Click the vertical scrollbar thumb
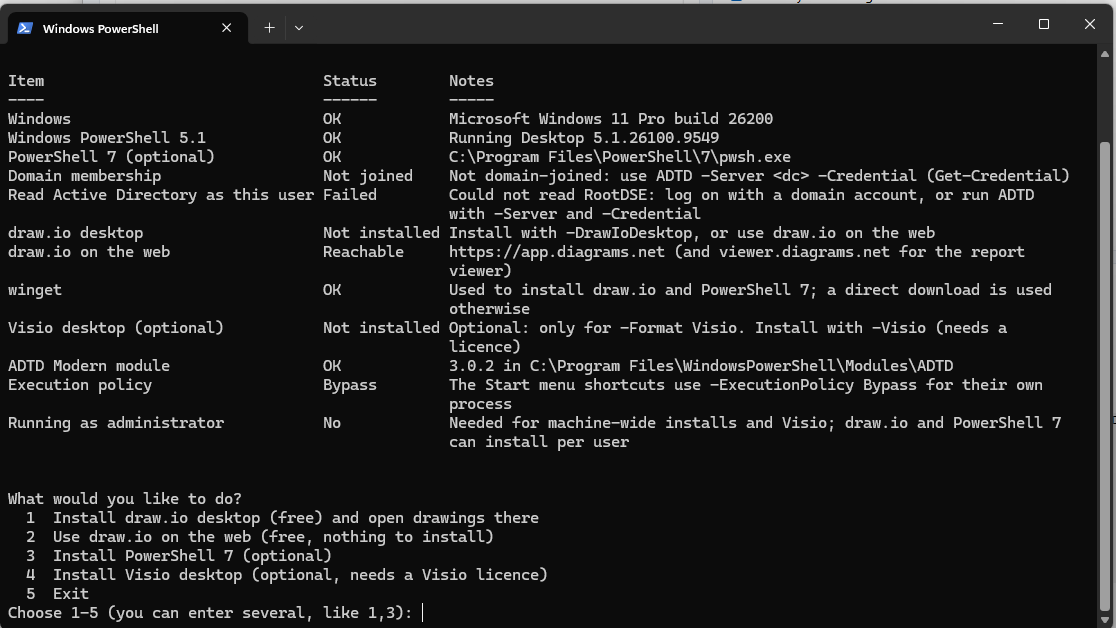The image size is (1116, 628). (1105, 374)
